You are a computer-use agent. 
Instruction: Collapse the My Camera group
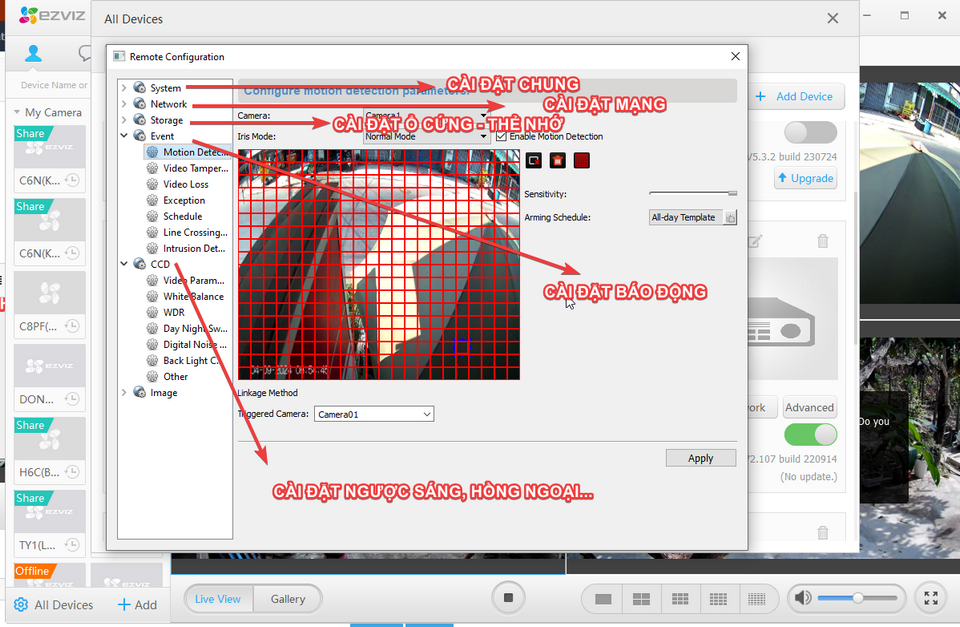tap(17, 113)
